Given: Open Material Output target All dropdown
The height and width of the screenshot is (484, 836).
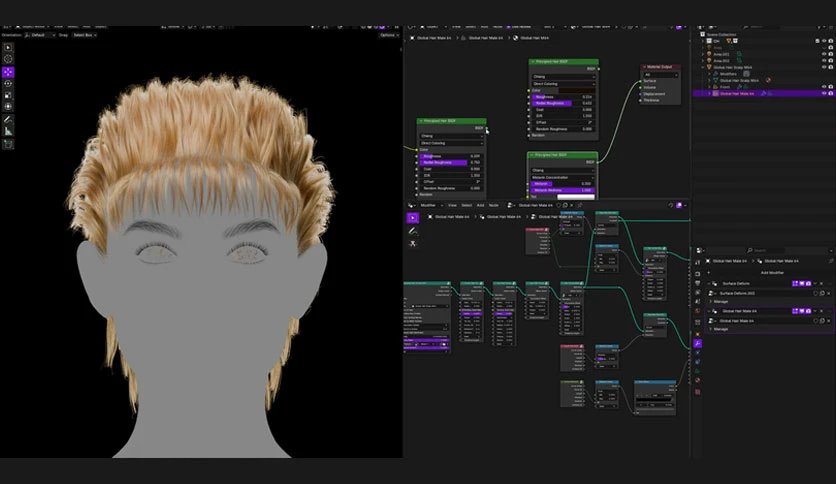Looking at the screenshot, I should (x=661, y=75).
